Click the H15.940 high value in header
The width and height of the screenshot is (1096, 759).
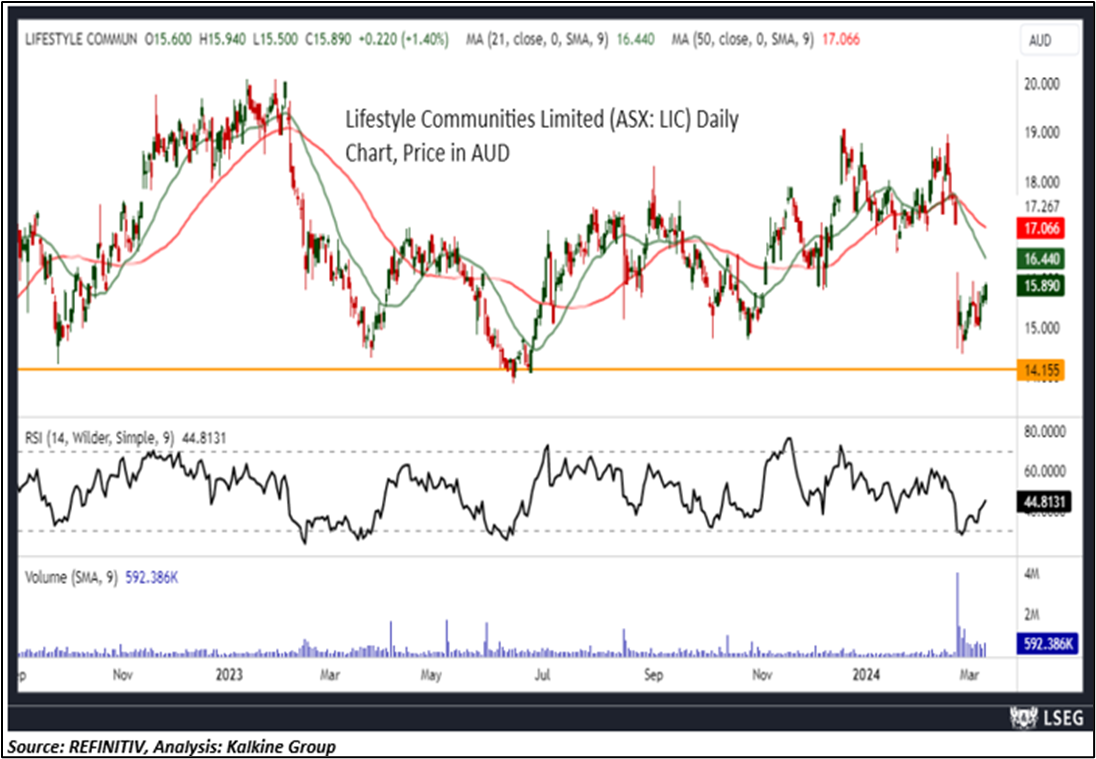point(222,41)
